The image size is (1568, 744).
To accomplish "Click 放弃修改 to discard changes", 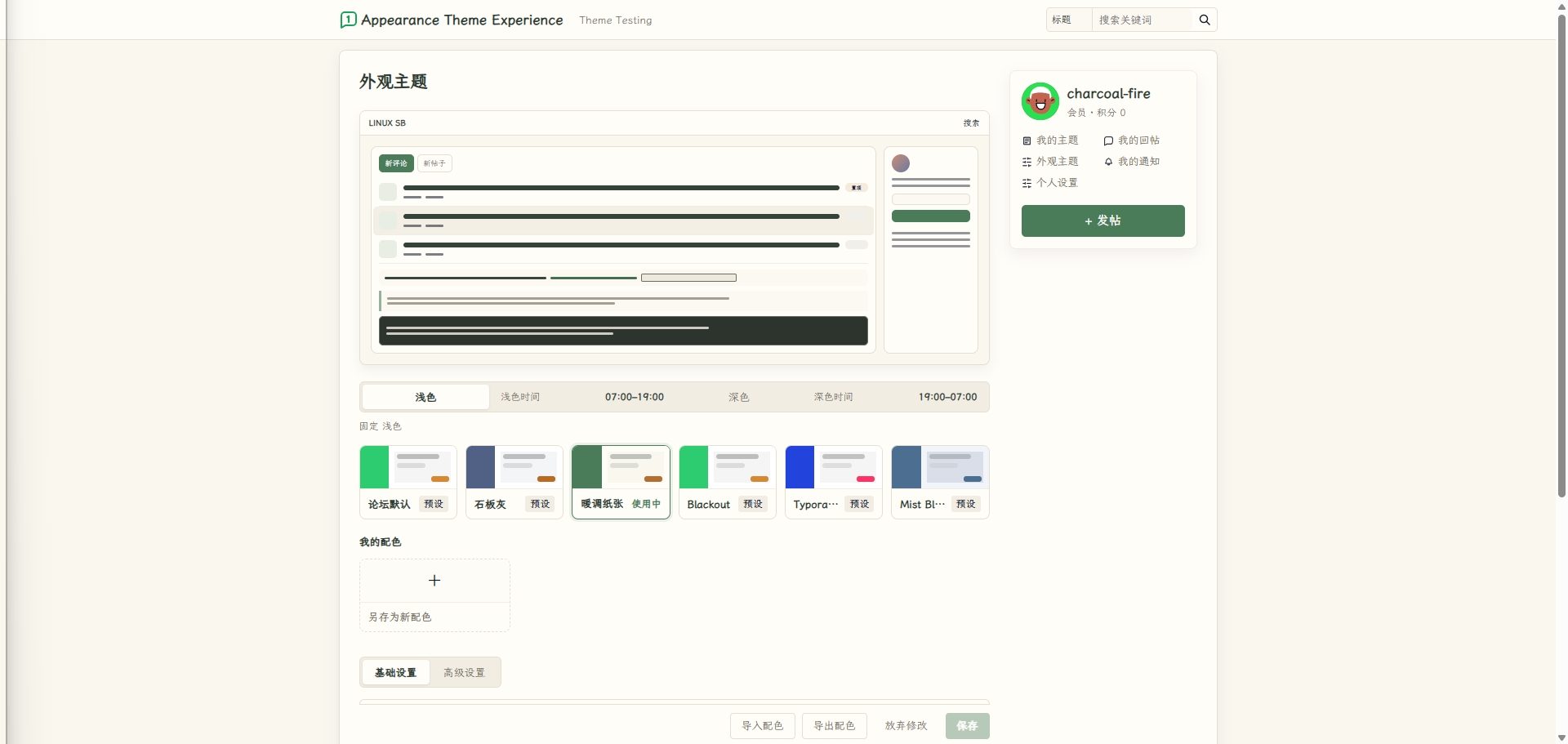I will tap(906, 726).
